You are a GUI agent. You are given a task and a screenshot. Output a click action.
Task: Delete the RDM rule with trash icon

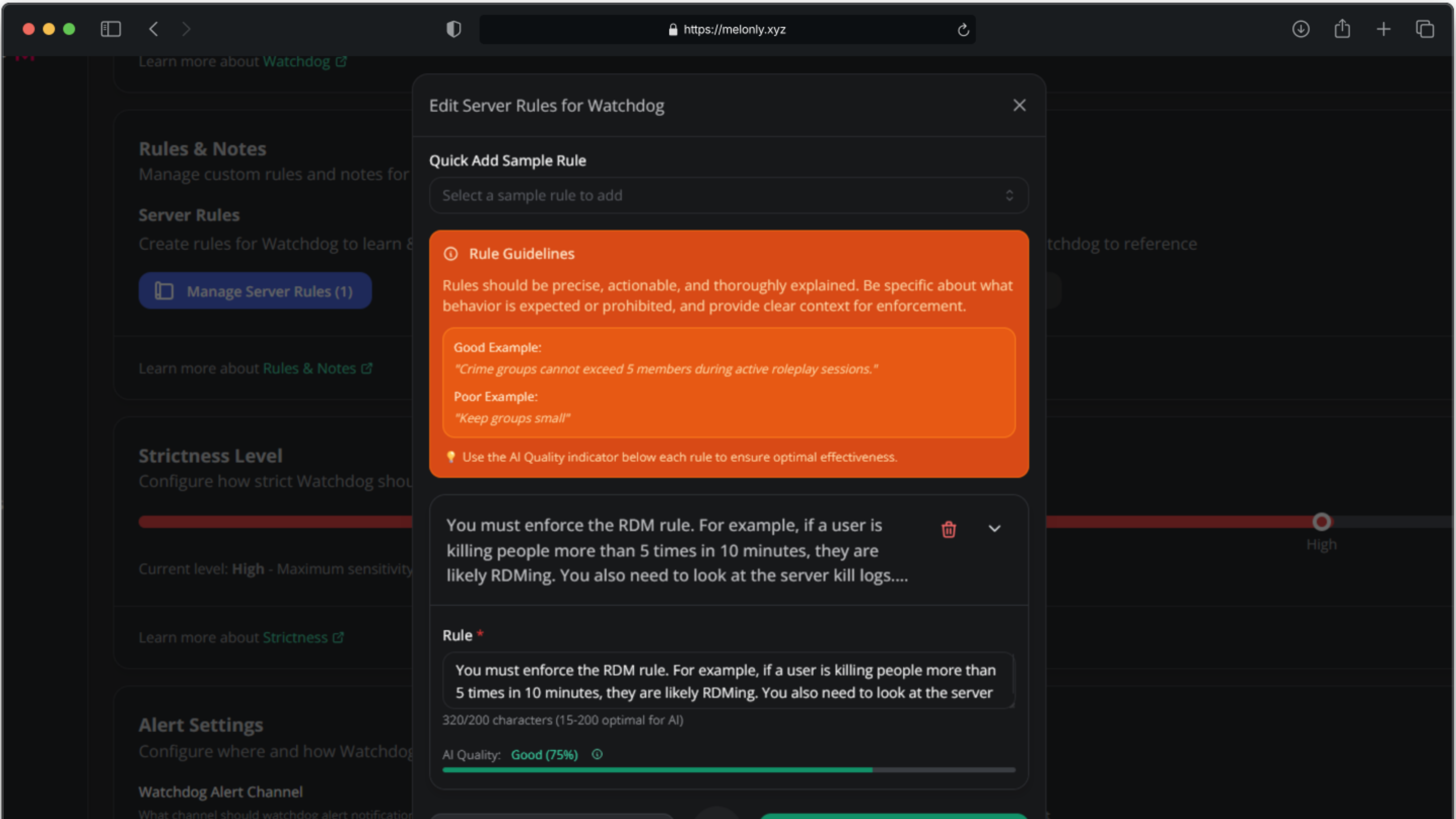[x=949, y=530]
